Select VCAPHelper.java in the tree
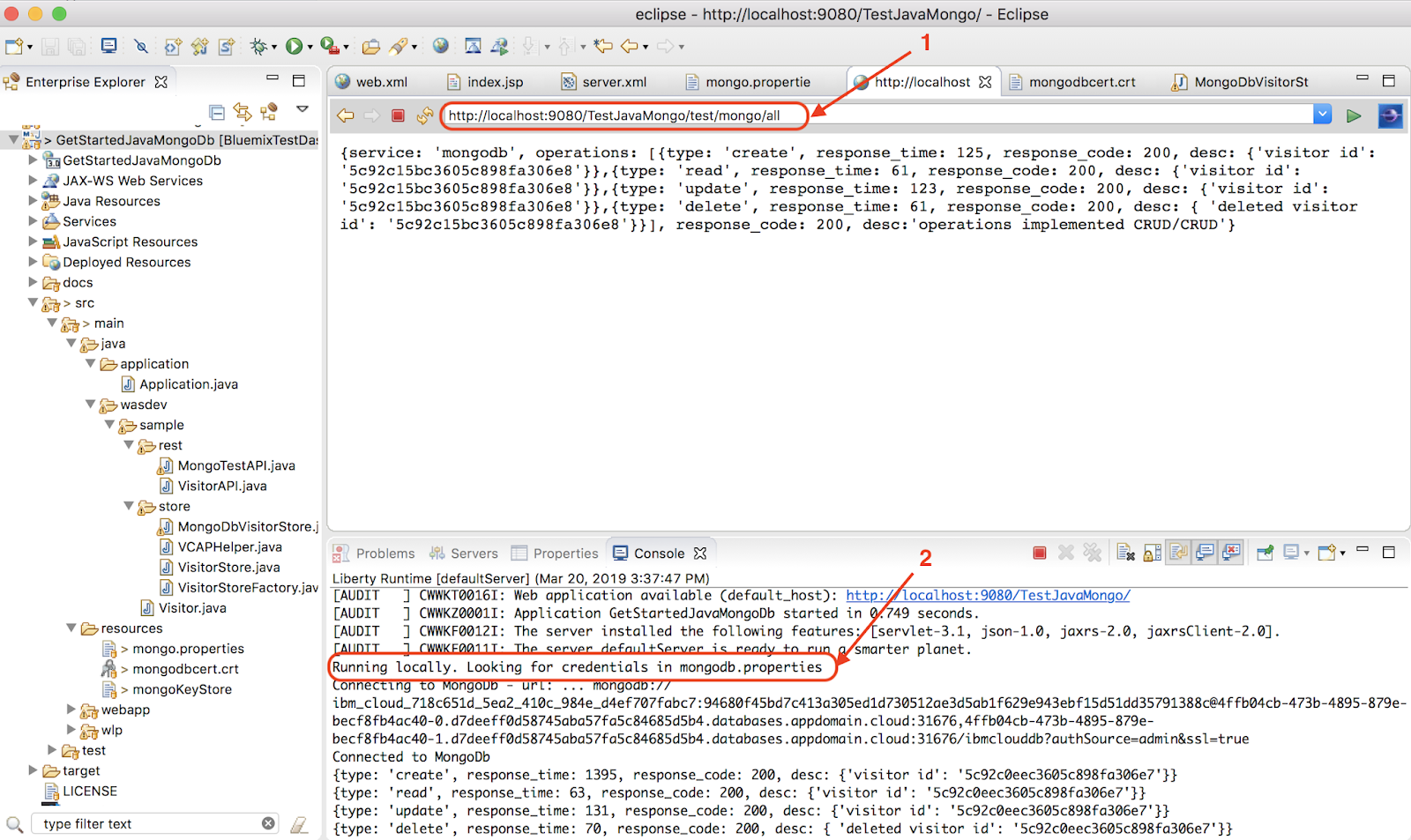The image size is (1411, 840). tap(229, 546)
